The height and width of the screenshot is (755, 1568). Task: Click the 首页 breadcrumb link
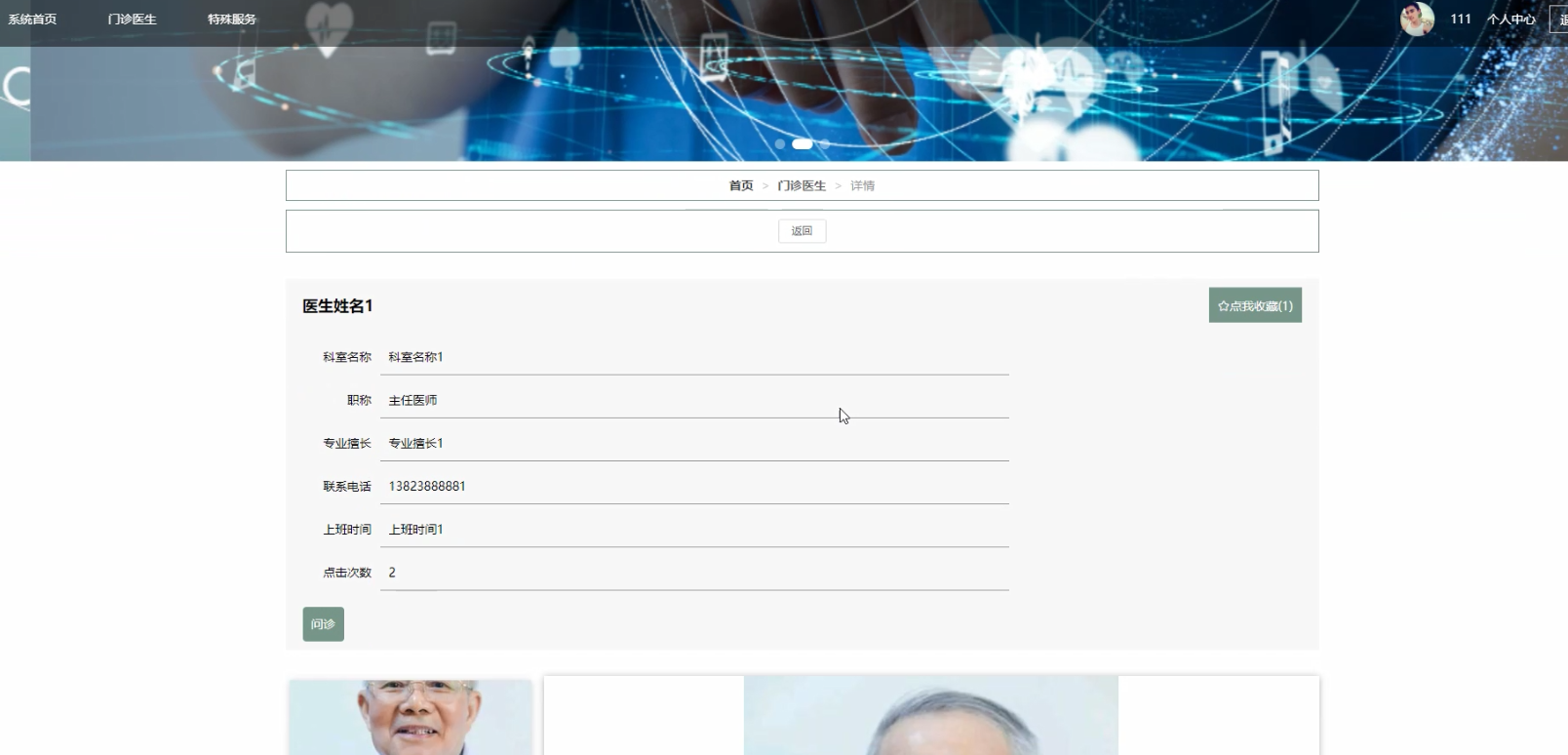741,185
